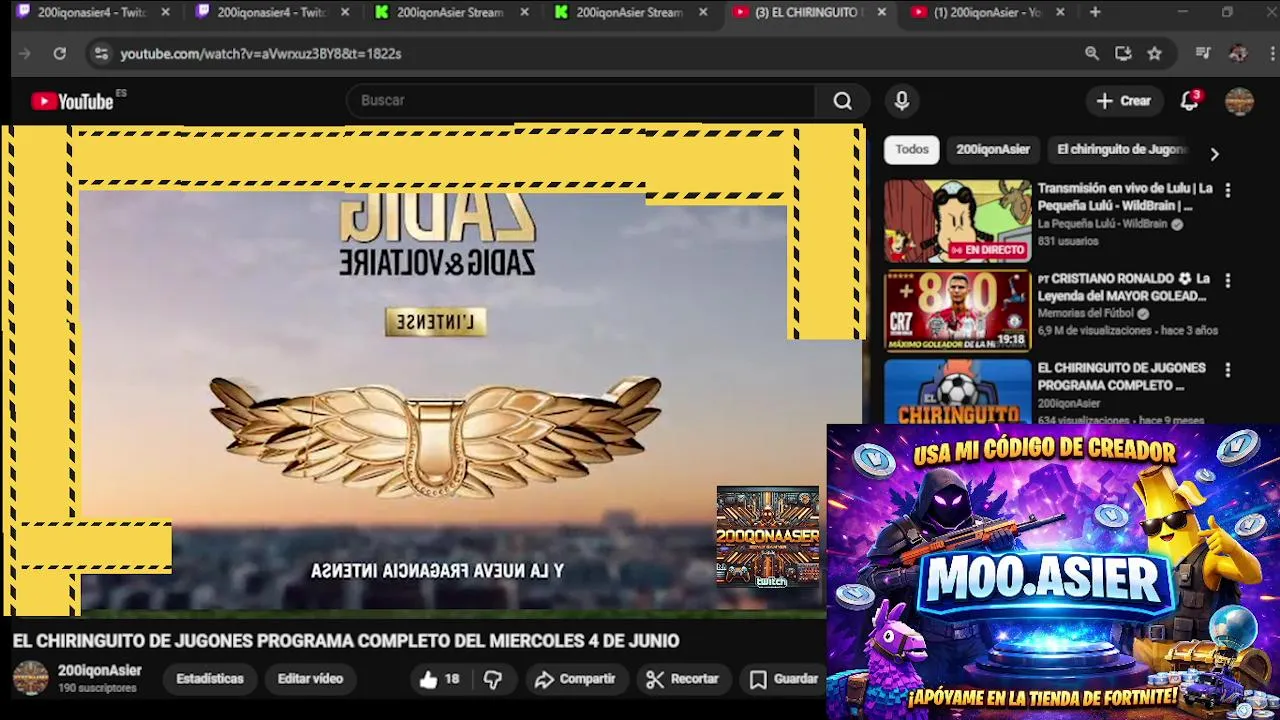1280x720 pixels.
Task: Click the Recortar clip button
Action: coord(683,679)
